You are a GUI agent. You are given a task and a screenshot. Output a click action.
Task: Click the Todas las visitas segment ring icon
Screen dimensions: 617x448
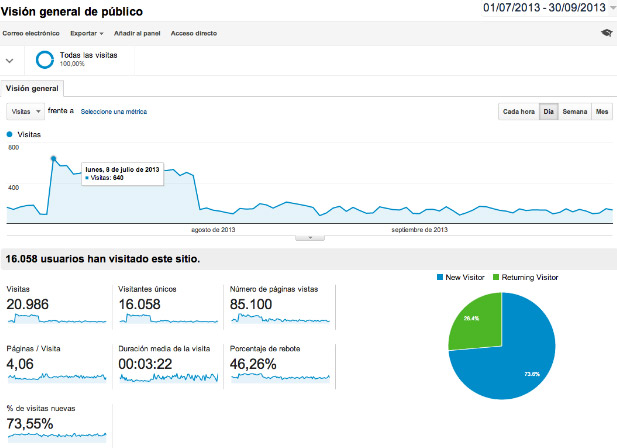(x=44, y=60)
